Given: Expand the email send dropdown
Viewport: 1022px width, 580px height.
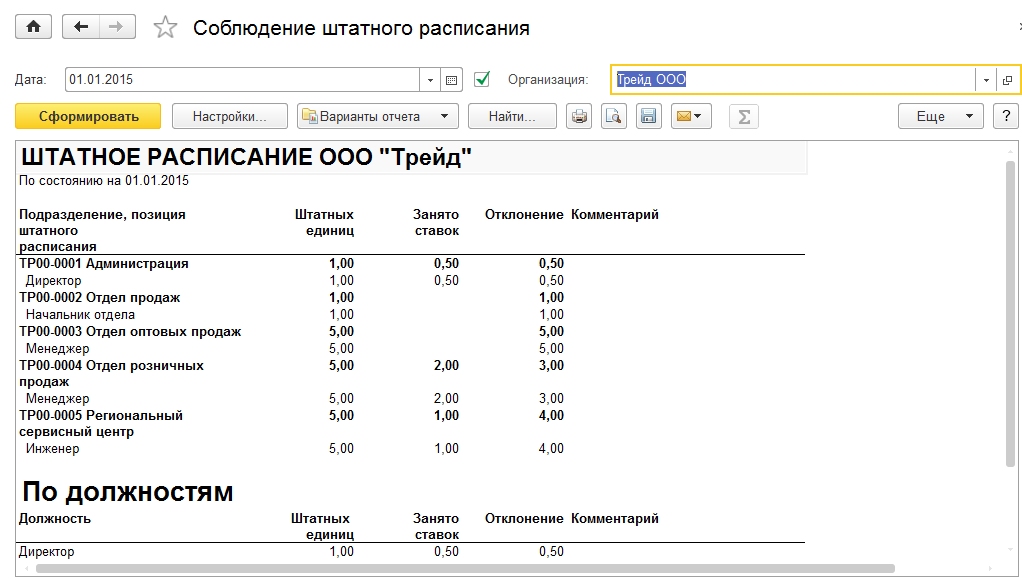Looking at the screenshot, I should click(690, 117).
